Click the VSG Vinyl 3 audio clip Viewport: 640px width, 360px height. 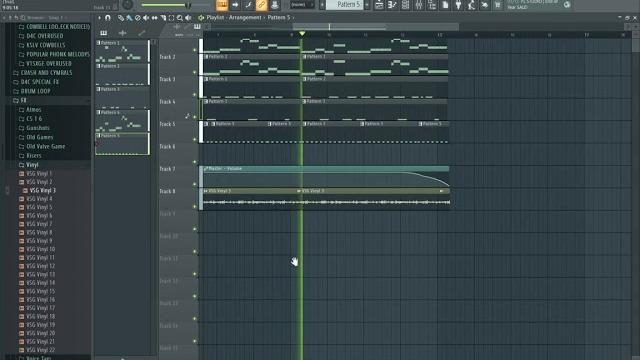(x=251, y=199)
